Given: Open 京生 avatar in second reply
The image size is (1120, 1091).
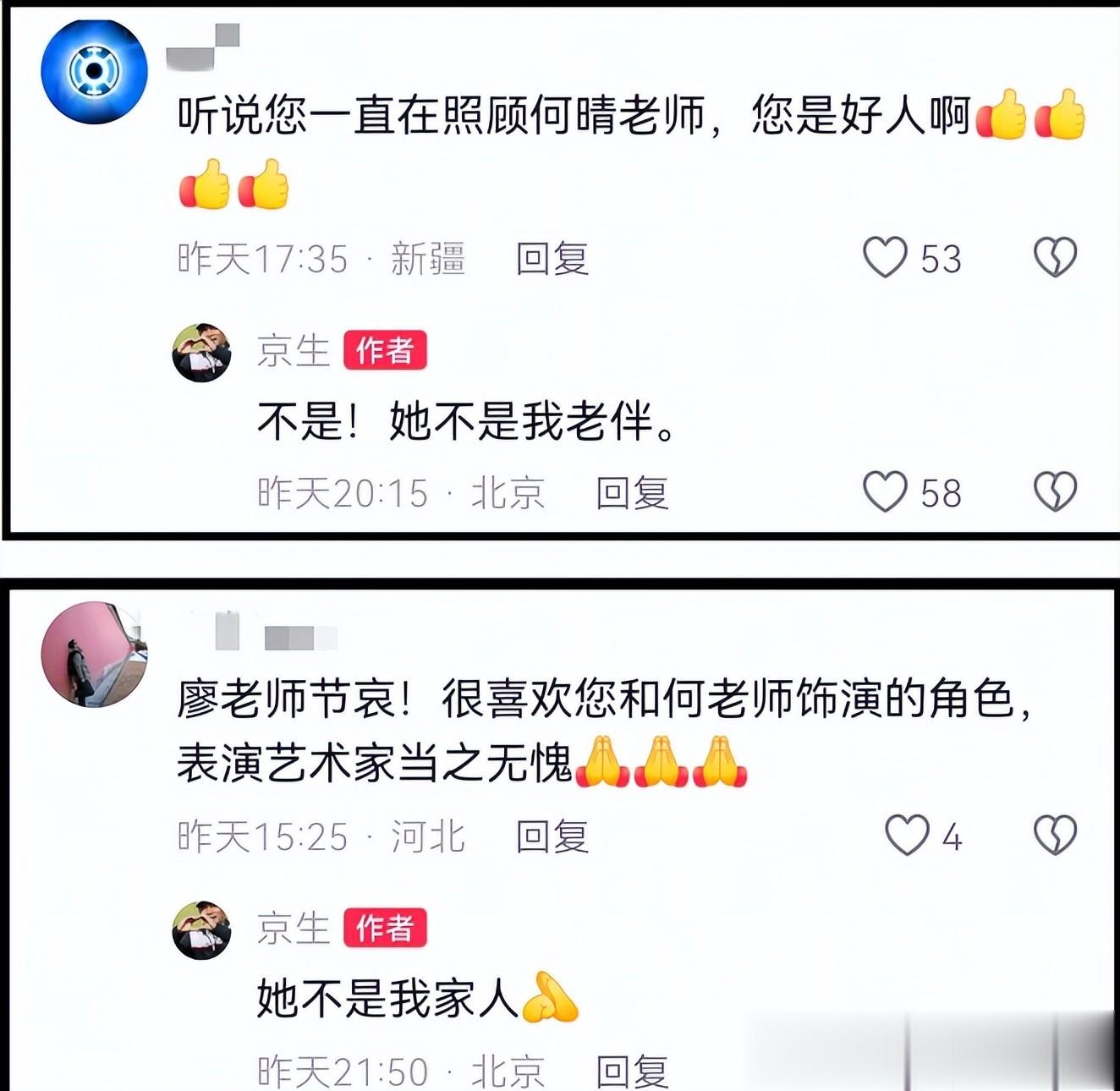Looking at the screenshot, I should (201, 930).
